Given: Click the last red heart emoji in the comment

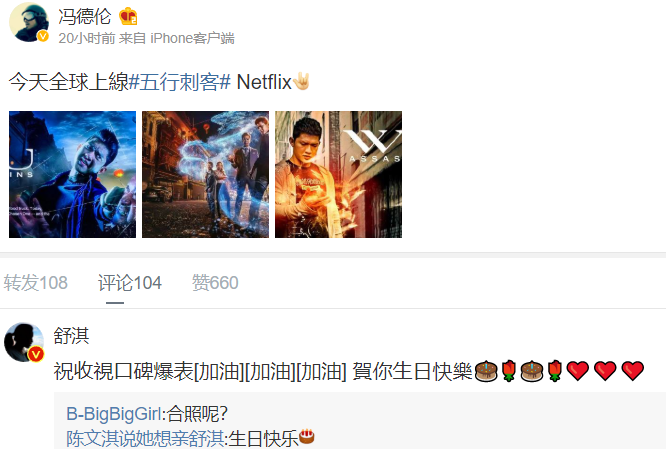Looking at the screenshot, I should pyautogui.click(x=632, y=371).
